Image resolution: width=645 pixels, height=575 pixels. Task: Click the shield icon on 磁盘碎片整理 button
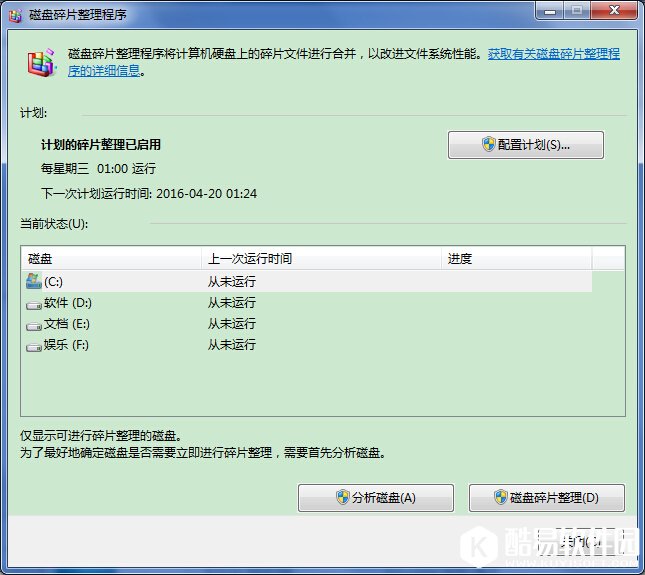[x=501, y=497]
